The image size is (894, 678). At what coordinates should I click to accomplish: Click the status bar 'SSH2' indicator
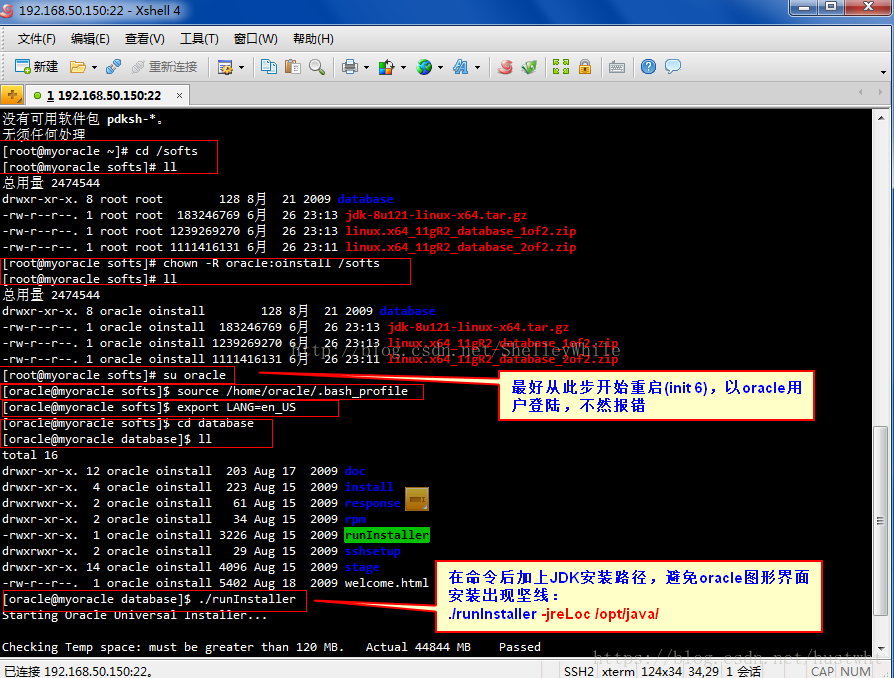click(579, 671)
